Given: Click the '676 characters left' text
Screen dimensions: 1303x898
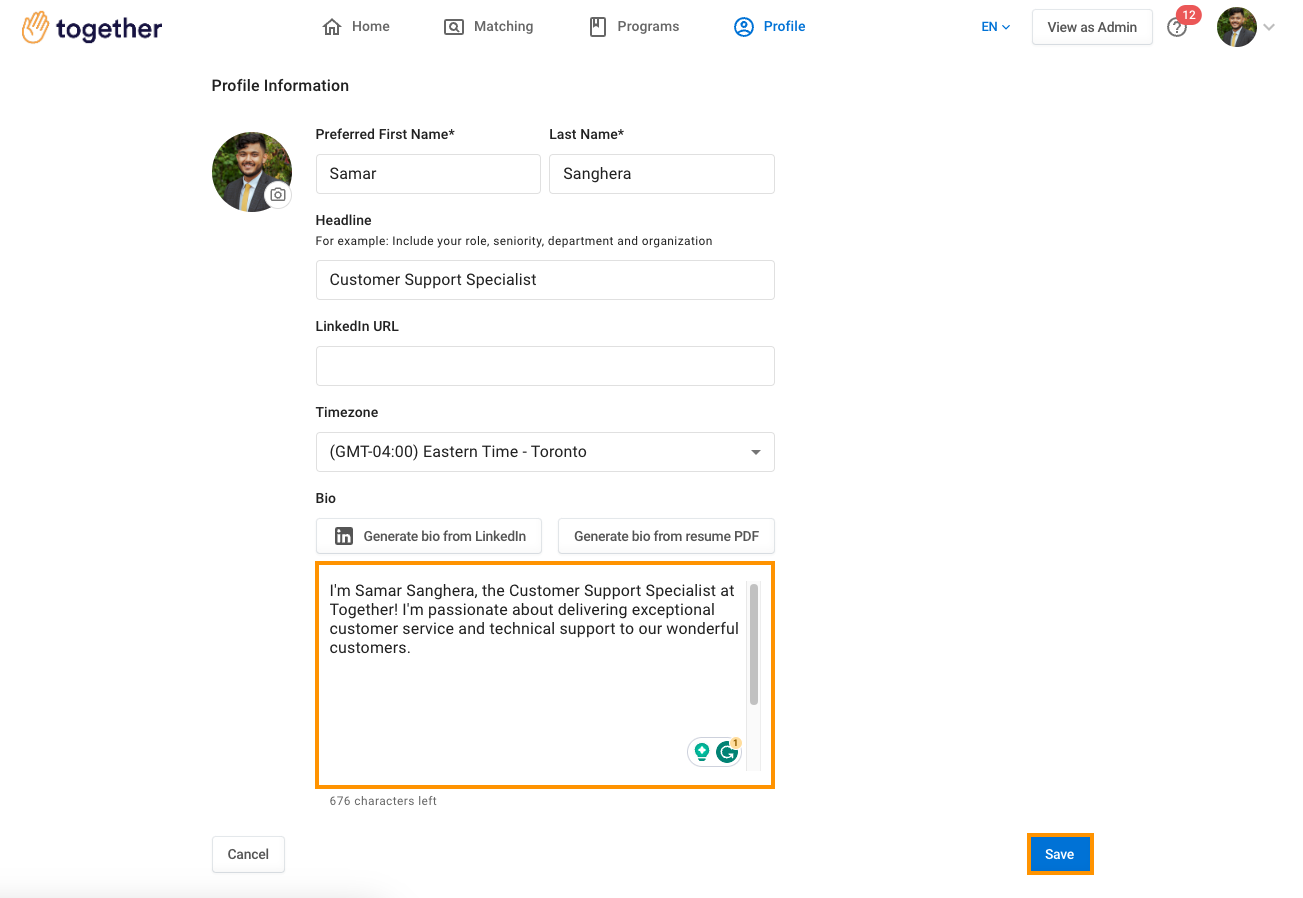Looking at the screenshot, I should tap(383, 801).
